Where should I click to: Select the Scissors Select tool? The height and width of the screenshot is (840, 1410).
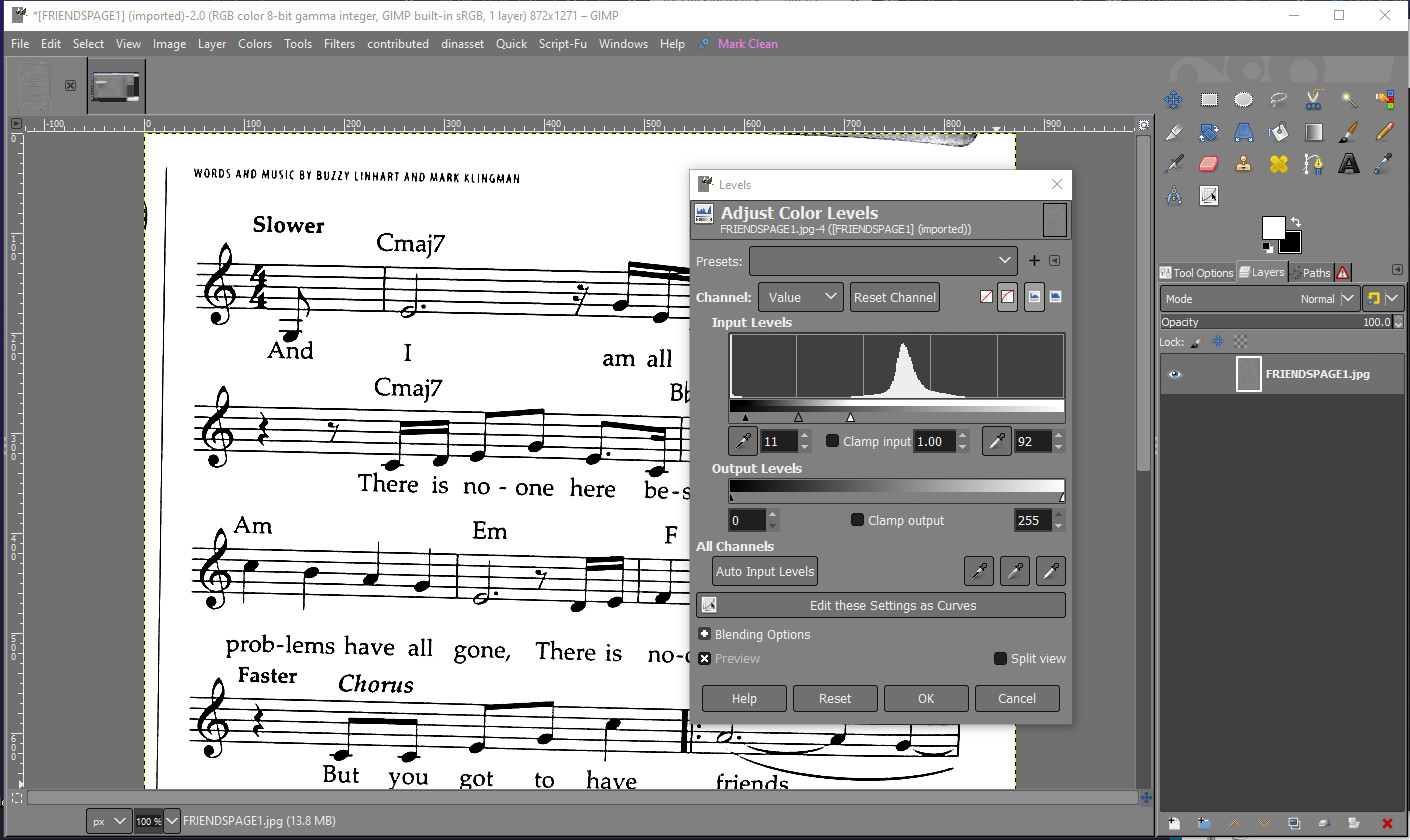point(1313,99)
